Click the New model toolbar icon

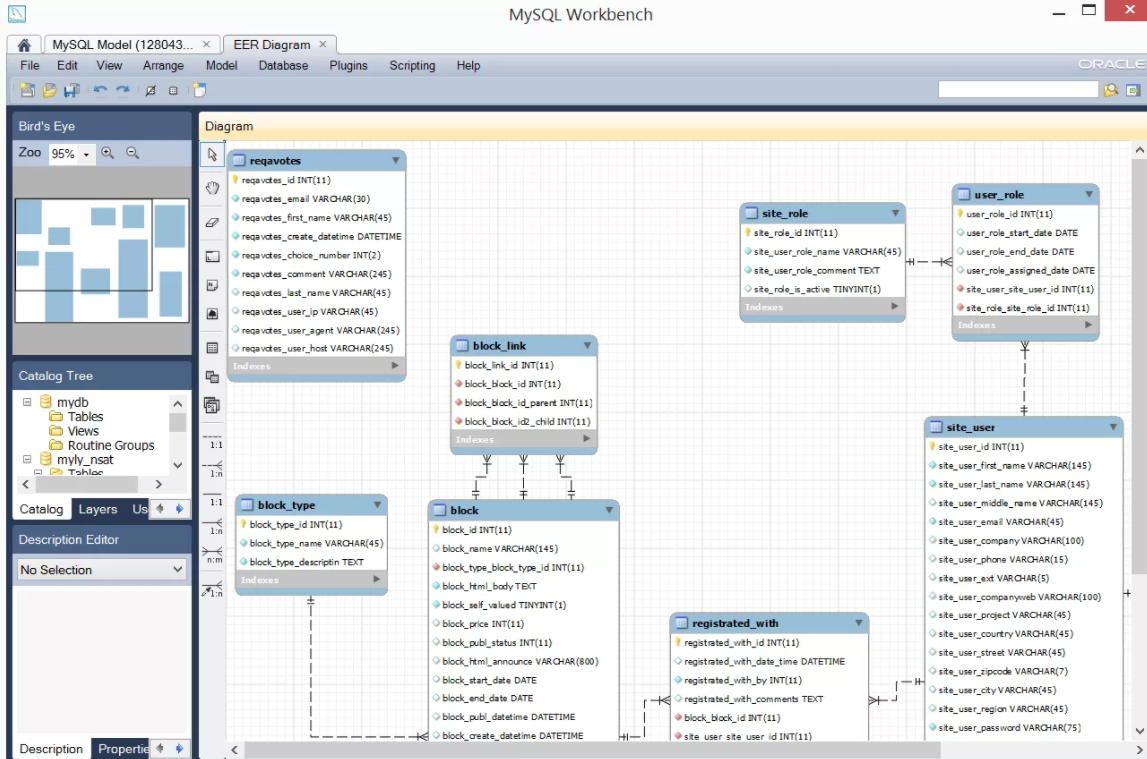27,90
